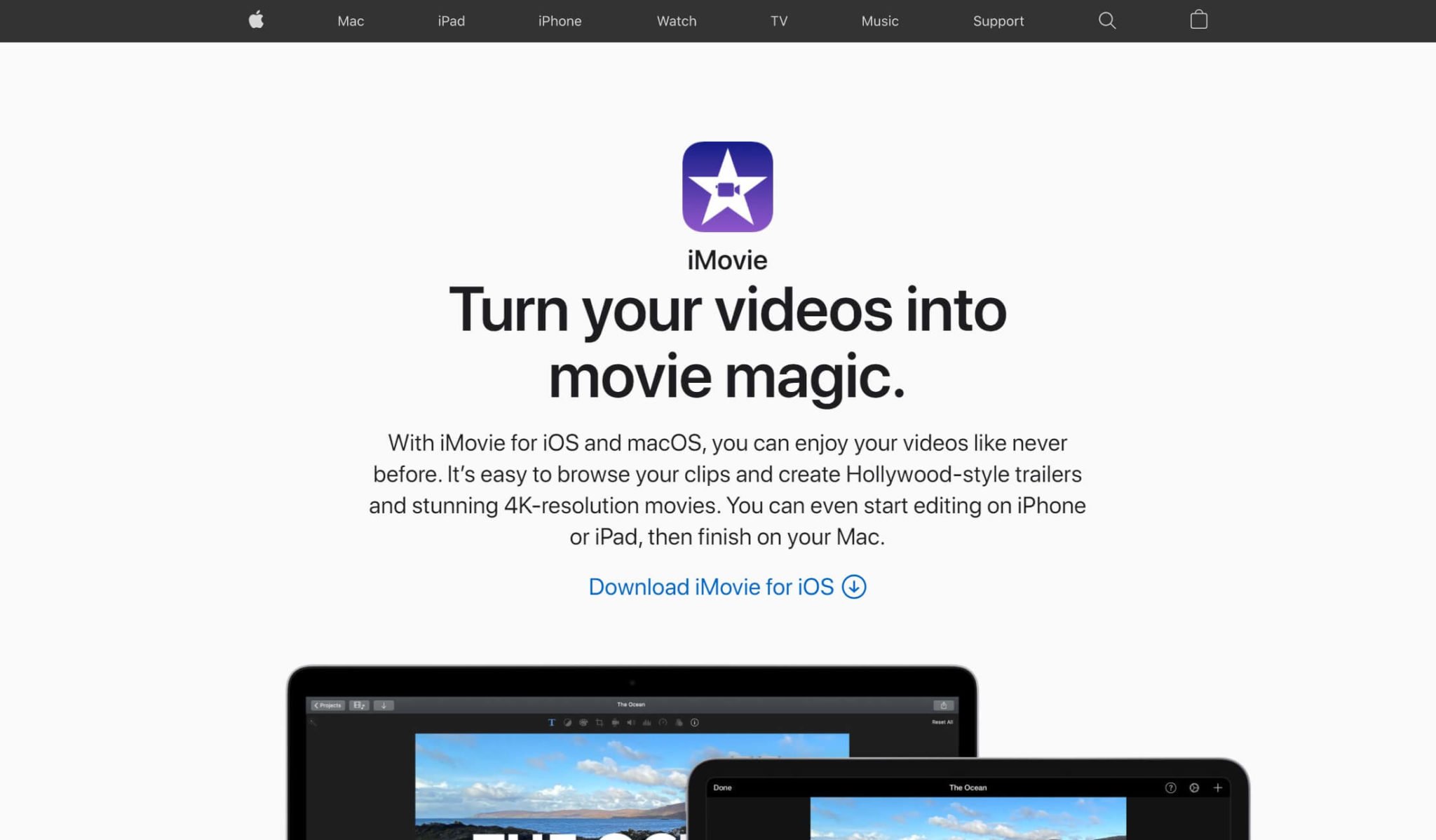Click the Apple logo menu icon
The width and height of the screenshot is (1436, 840).
[256, 20]
